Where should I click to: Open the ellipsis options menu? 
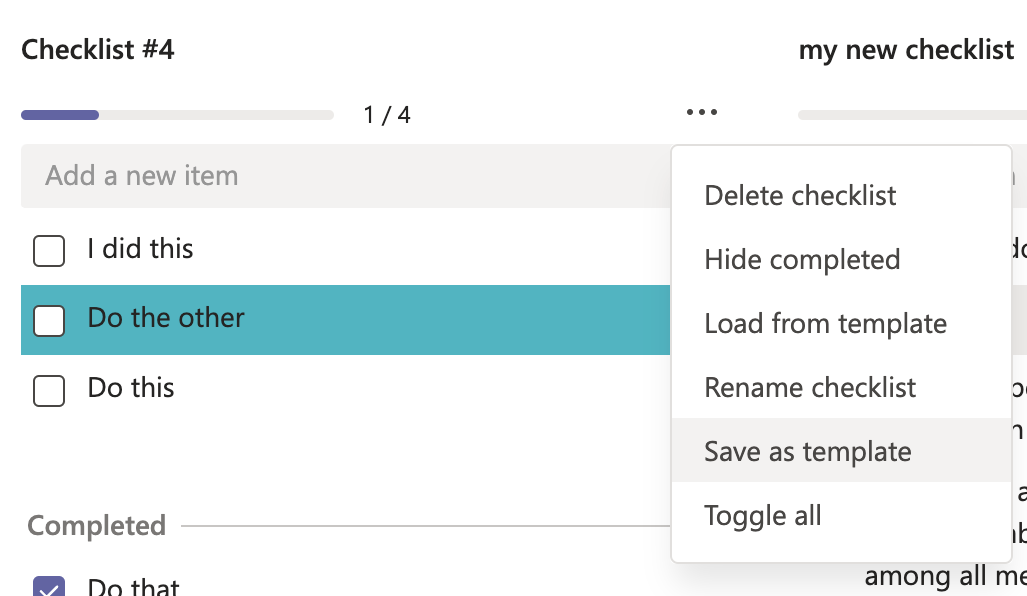point(701,111)
